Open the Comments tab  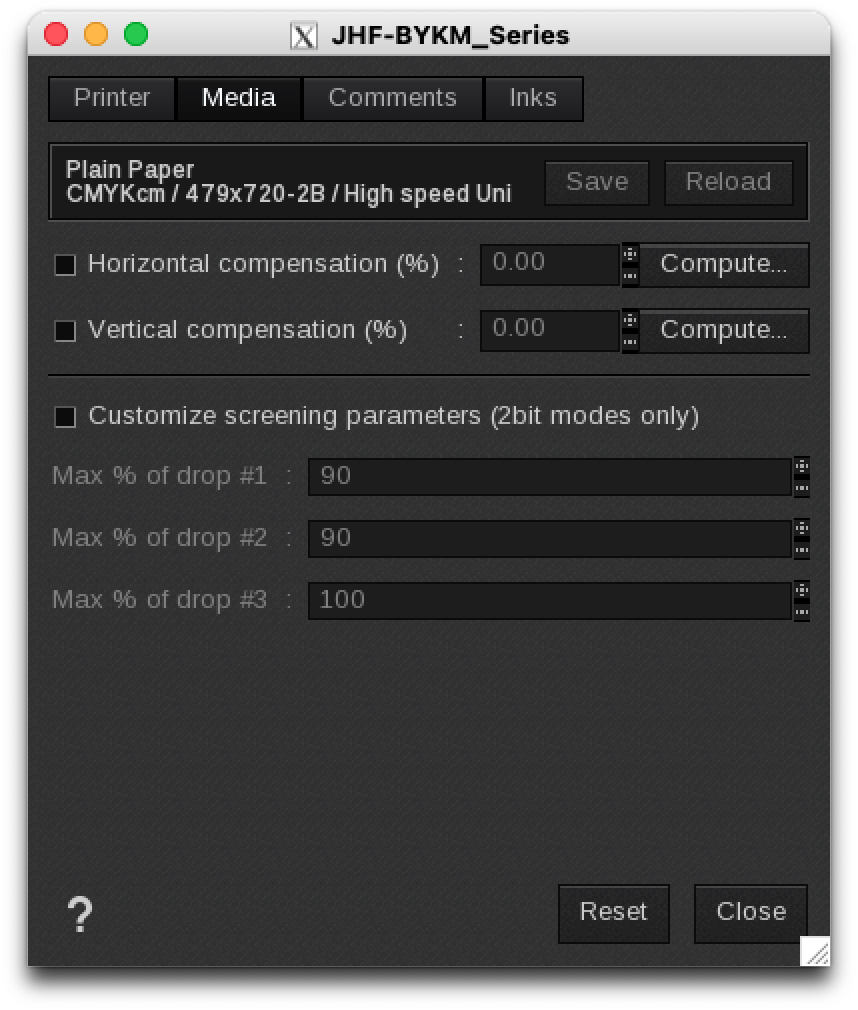click(392, 98)
